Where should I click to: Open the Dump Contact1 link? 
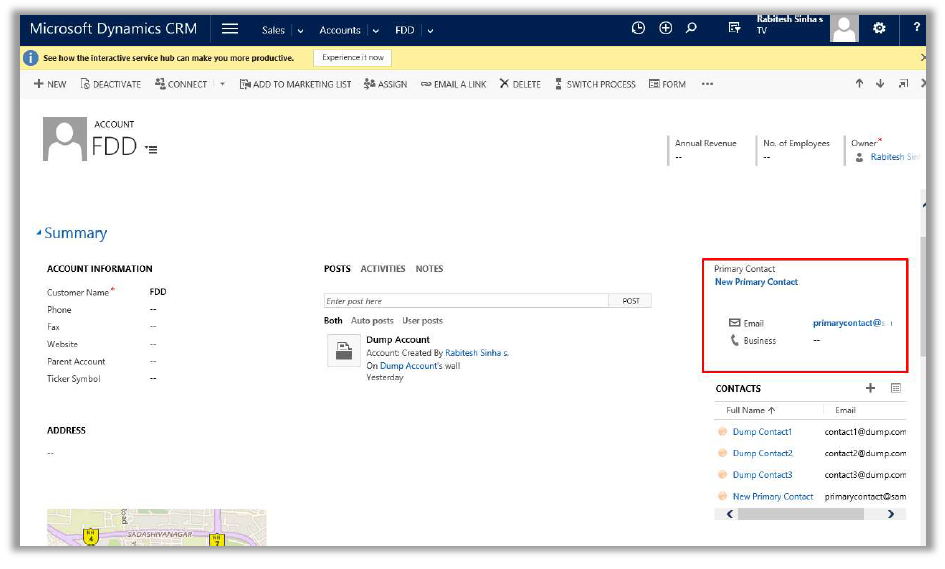click(762, 432)
